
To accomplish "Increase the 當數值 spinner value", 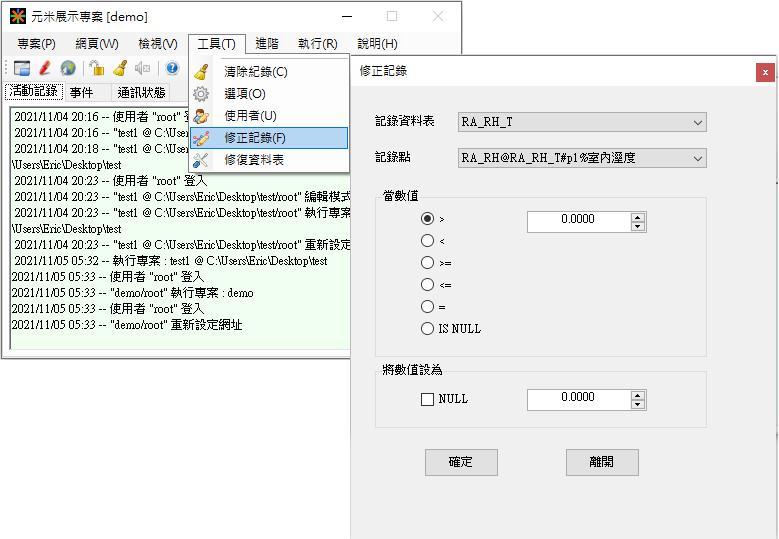I will click(x=638, y=216).
